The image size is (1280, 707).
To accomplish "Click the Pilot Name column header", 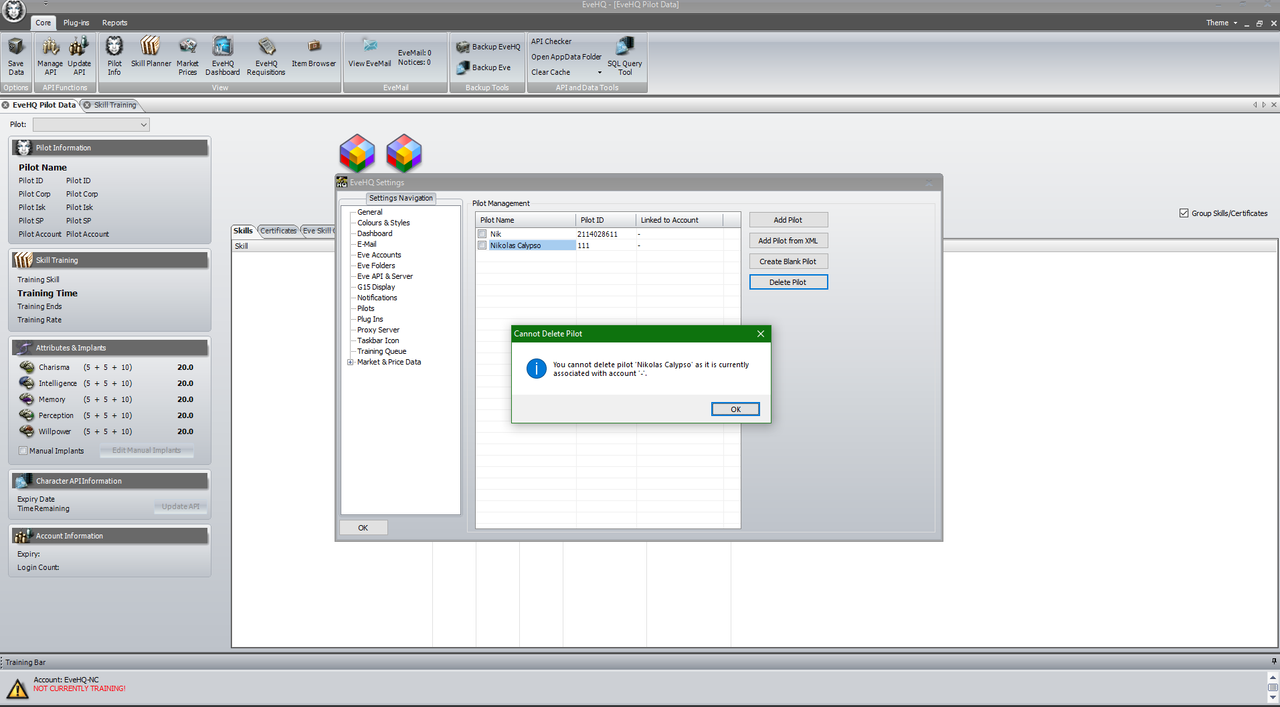I will (526, 220).
